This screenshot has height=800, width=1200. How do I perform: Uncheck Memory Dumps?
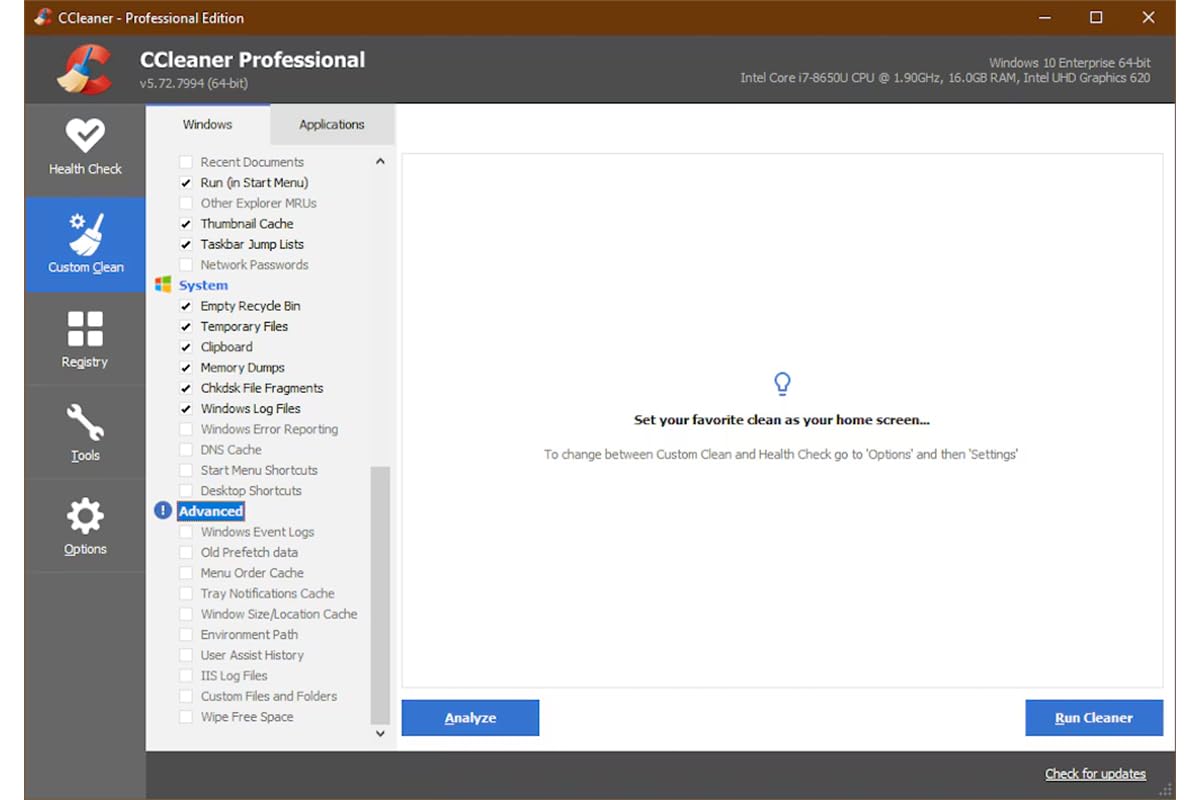click(x=186, y=368)
